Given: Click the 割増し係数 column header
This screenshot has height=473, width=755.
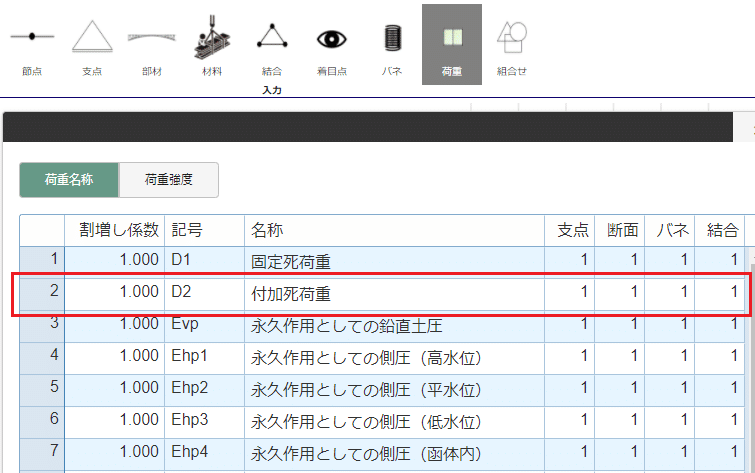Looking at the screenshot, I should pyautogui.click(x=115, y=230).
